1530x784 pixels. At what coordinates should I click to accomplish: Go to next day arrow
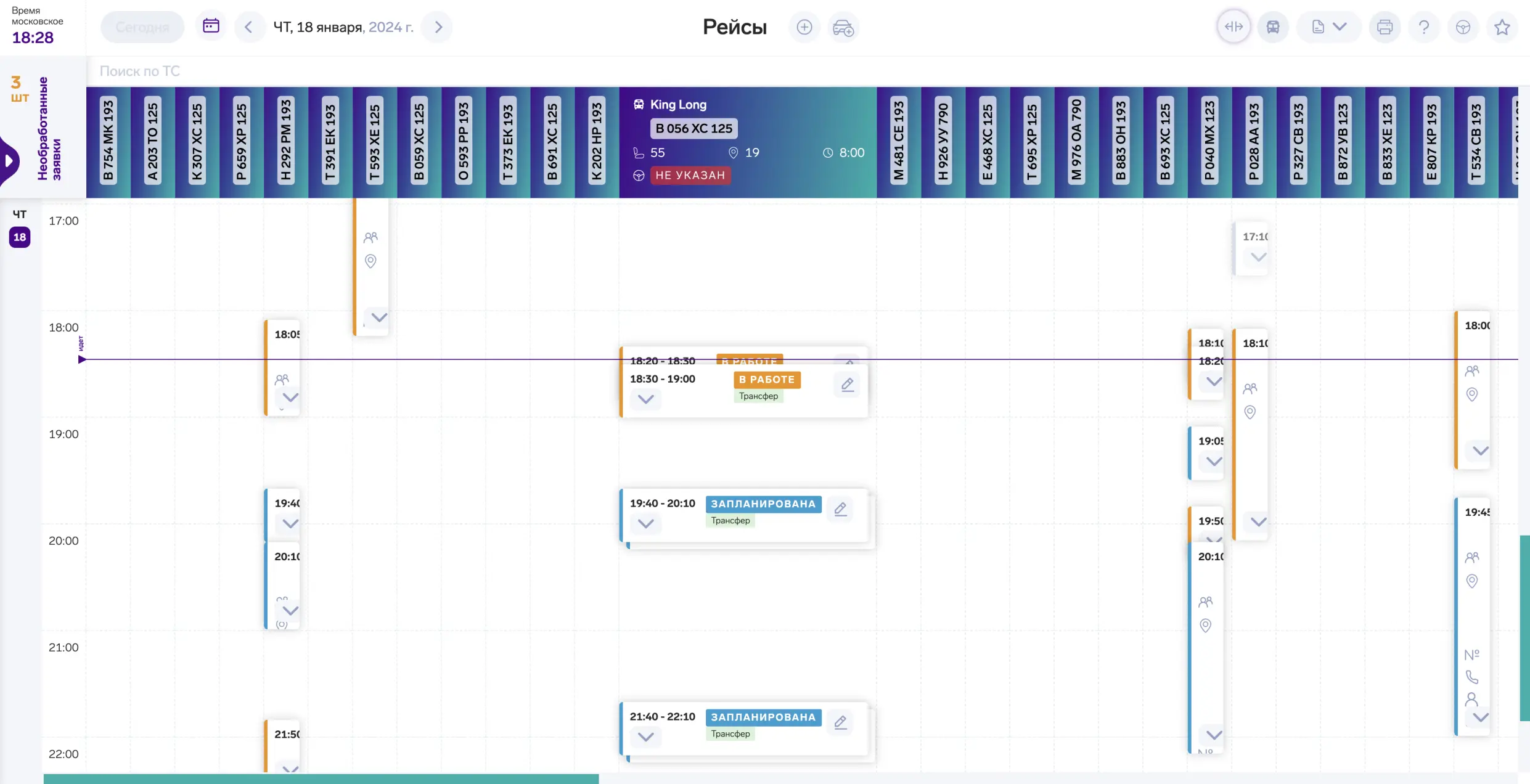438,27
